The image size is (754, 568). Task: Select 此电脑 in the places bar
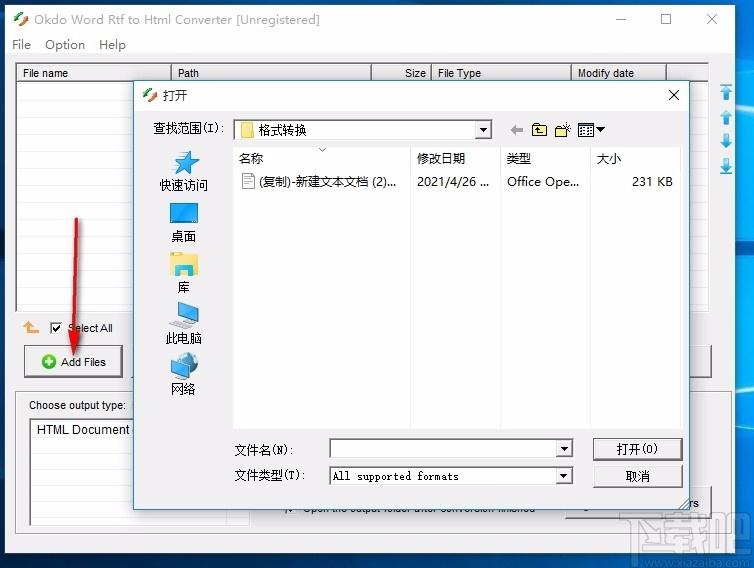pos(184,324)
